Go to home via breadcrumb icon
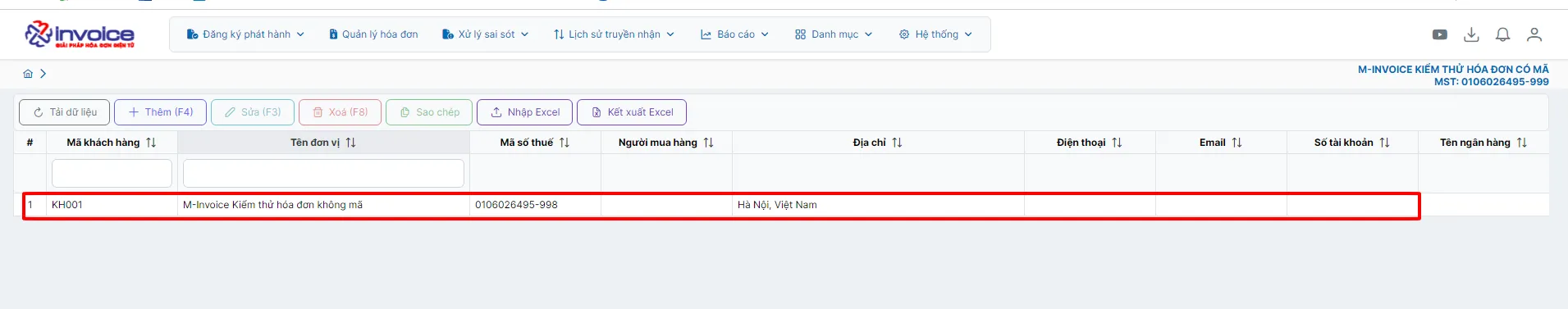1568x309 pixels. pyautogui.click(x=28, y=74)
